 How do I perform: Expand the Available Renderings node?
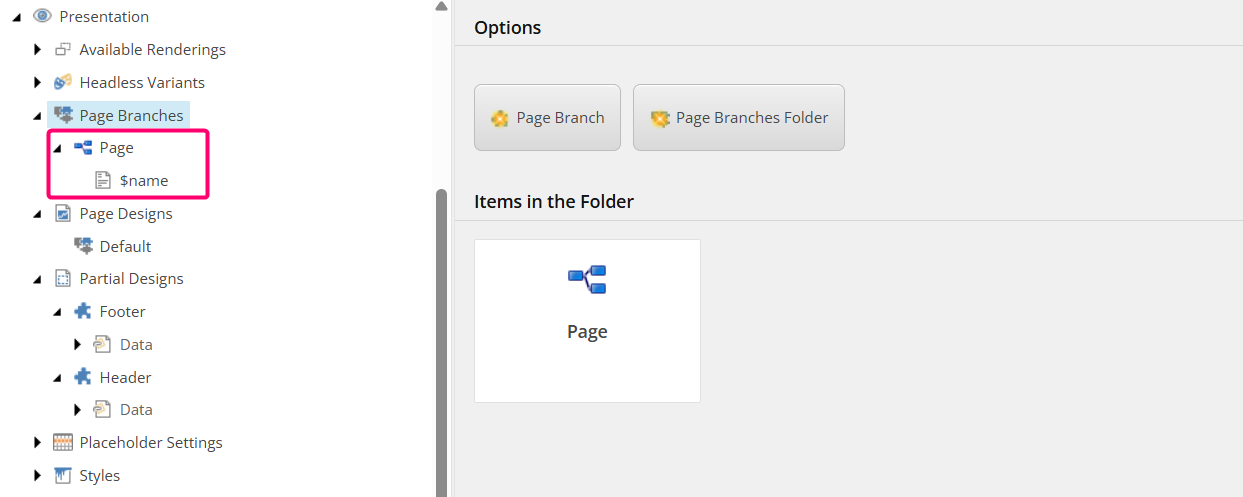coord(37,50)
